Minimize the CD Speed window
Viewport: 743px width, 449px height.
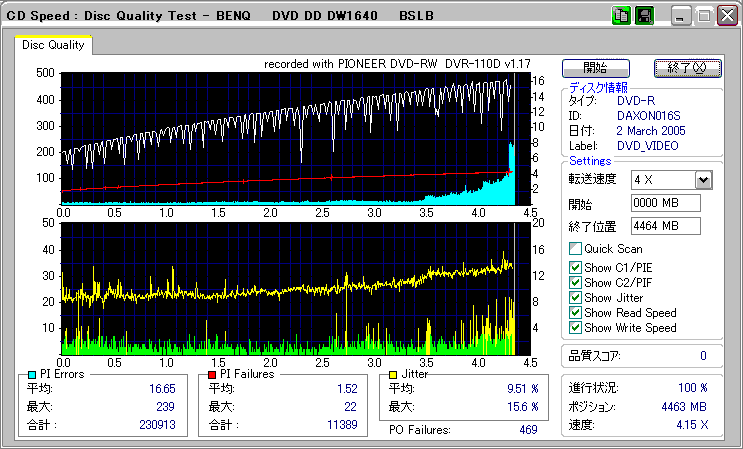tap(681, 16)
